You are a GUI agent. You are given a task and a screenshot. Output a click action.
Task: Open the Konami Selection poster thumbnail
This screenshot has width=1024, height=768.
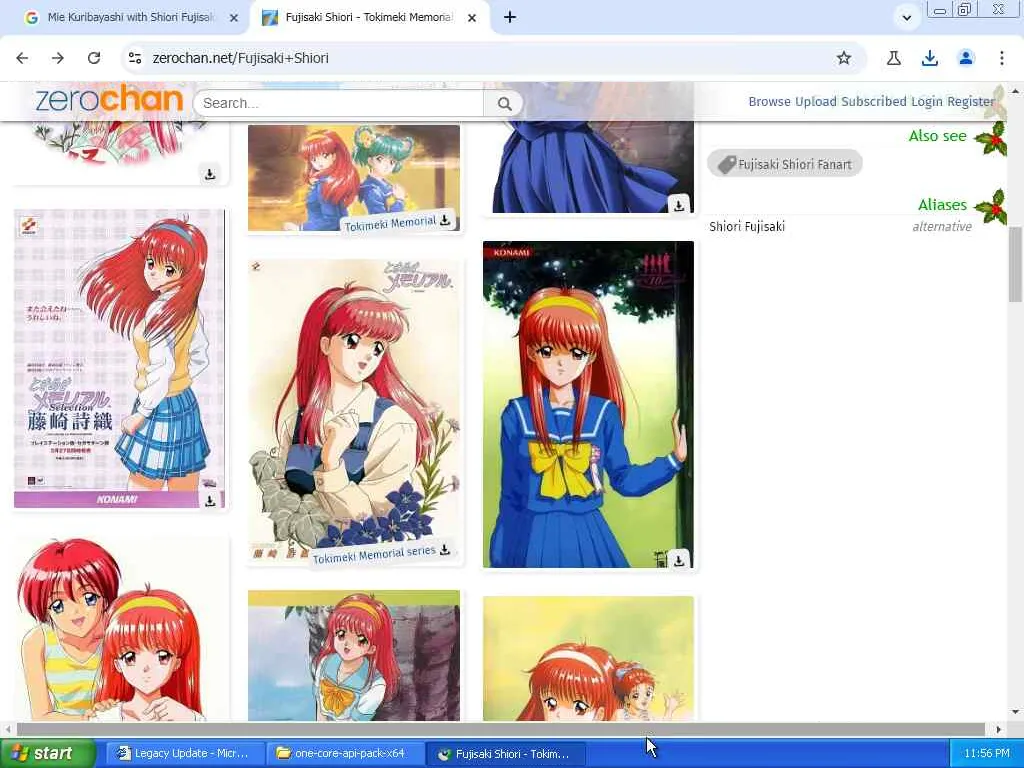(119, 358)
